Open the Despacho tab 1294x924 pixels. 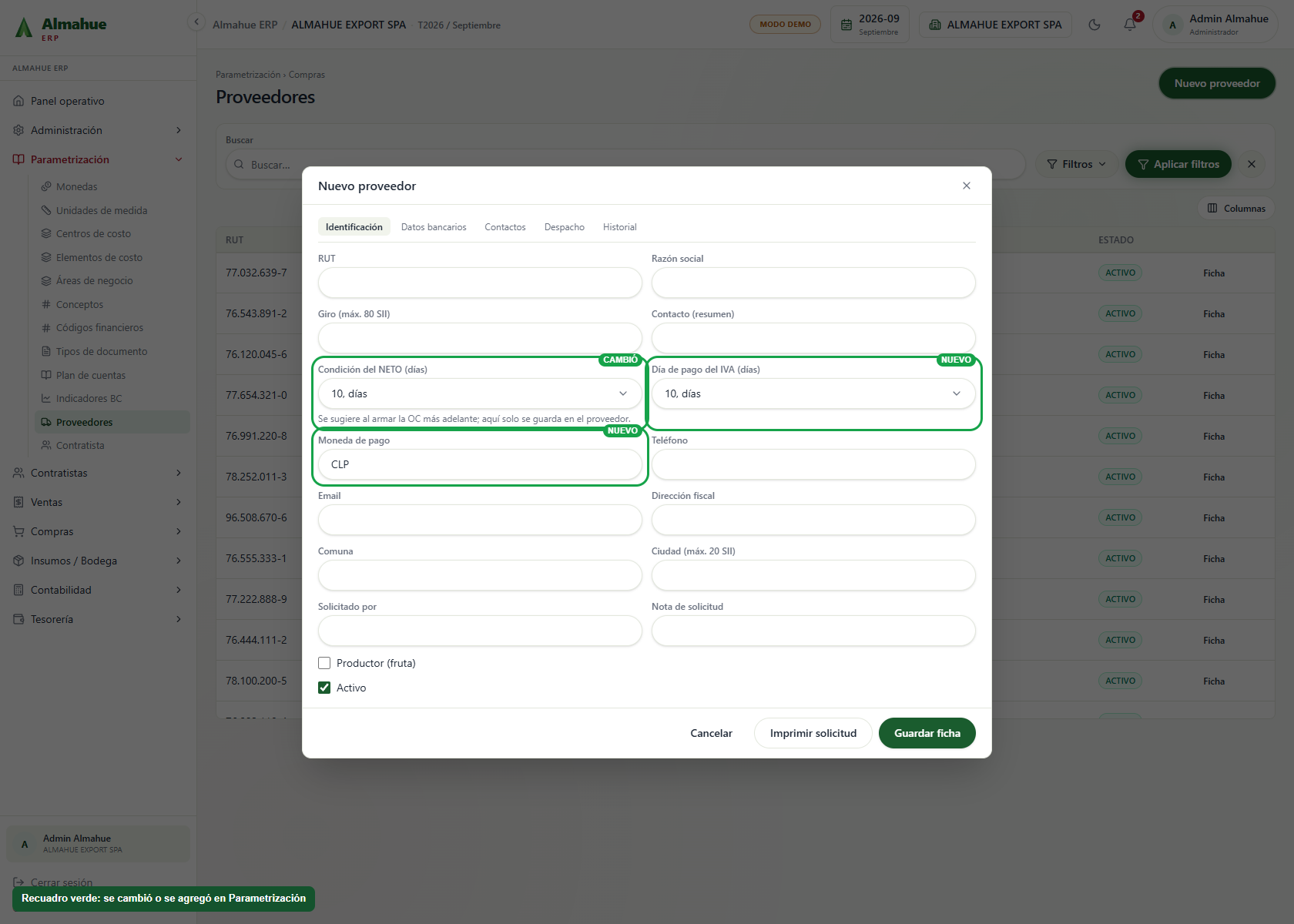(565, 227)
